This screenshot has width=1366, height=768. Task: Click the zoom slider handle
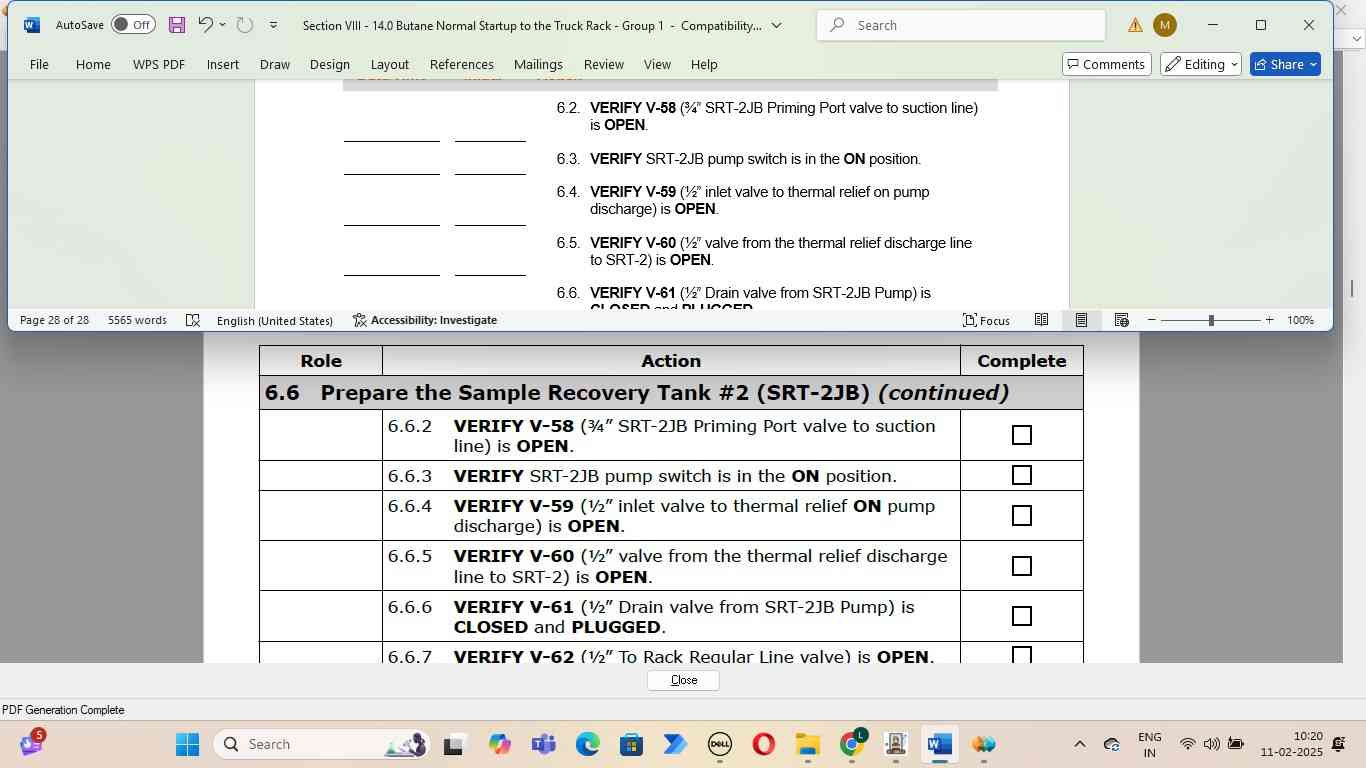coord(1211,320)
